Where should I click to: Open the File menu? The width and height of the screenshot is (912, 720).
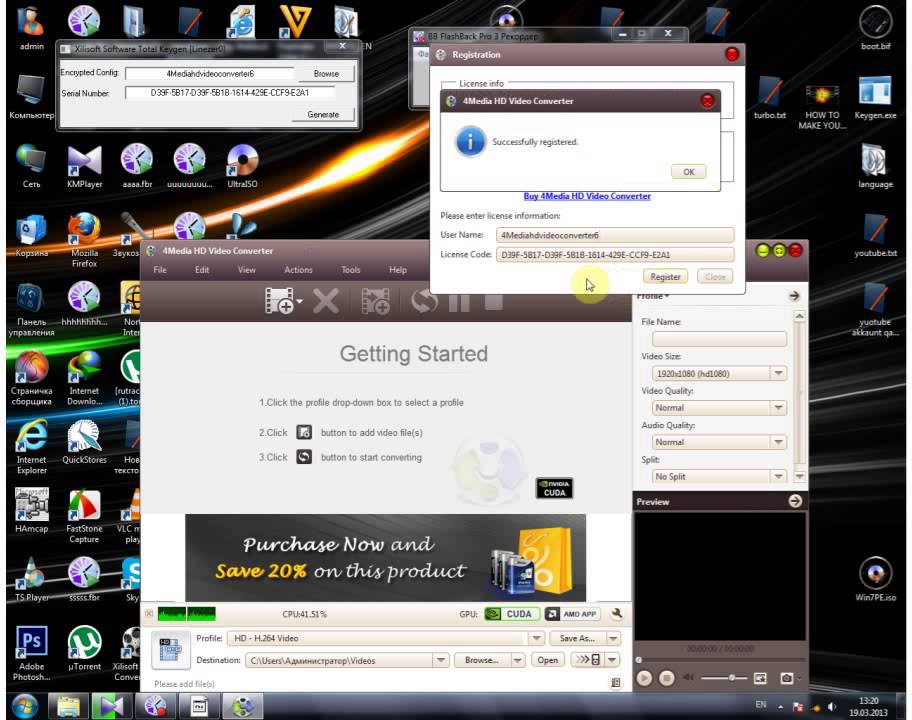[x=160, y=270]
